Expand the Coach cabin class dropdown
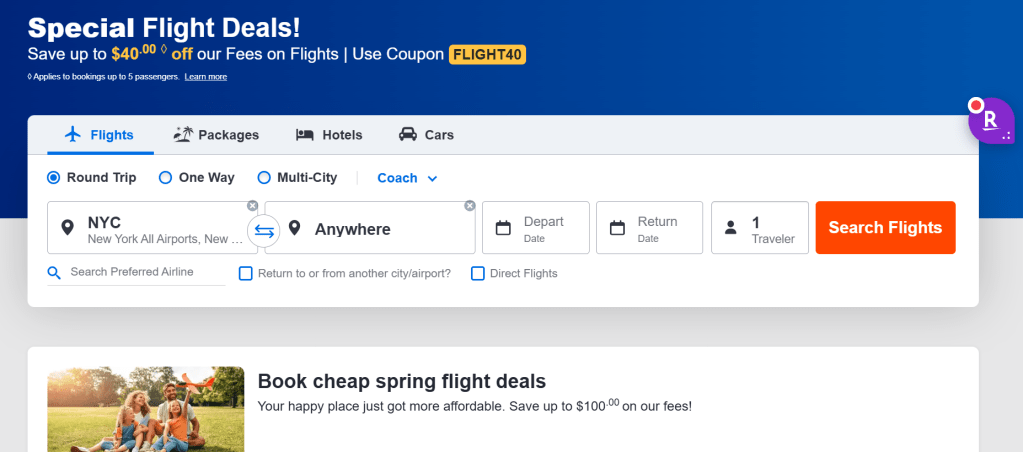The width and height of the screenshot is (1023, 452). (407, 178)
